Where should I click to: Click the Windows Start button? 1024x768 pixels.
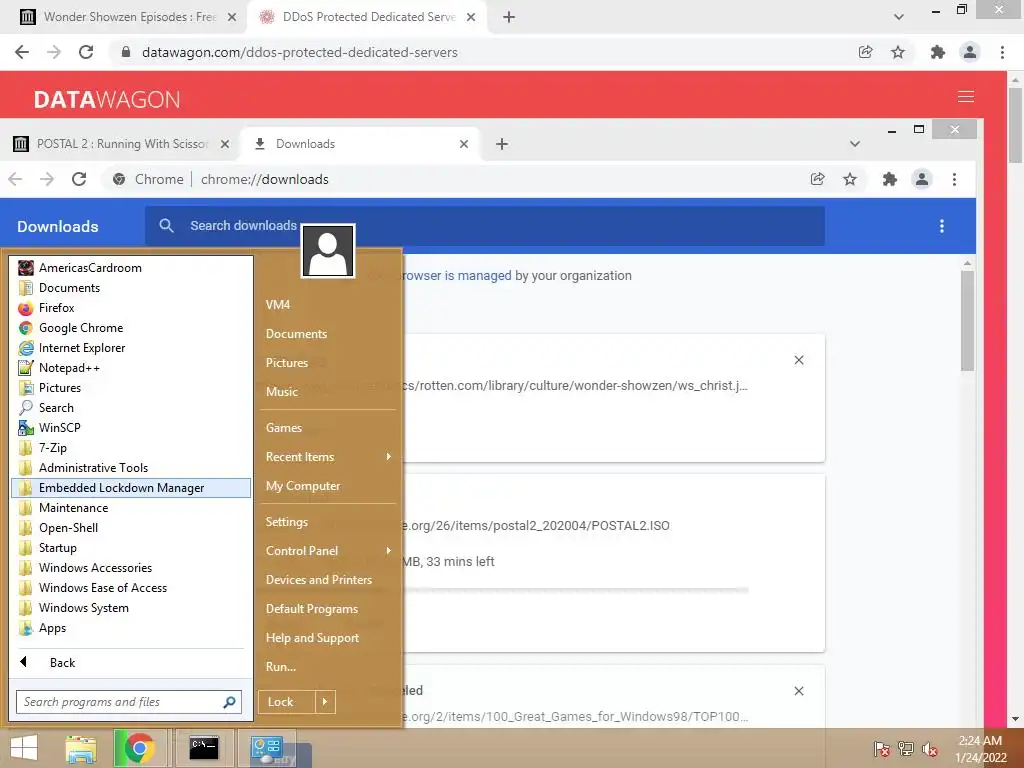coord(24,748)
